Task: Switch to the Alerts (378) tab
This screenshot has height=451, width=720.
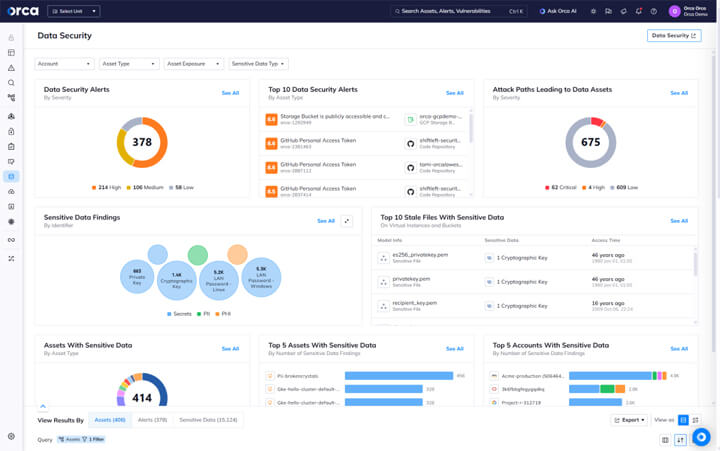Action: (152, 420)
